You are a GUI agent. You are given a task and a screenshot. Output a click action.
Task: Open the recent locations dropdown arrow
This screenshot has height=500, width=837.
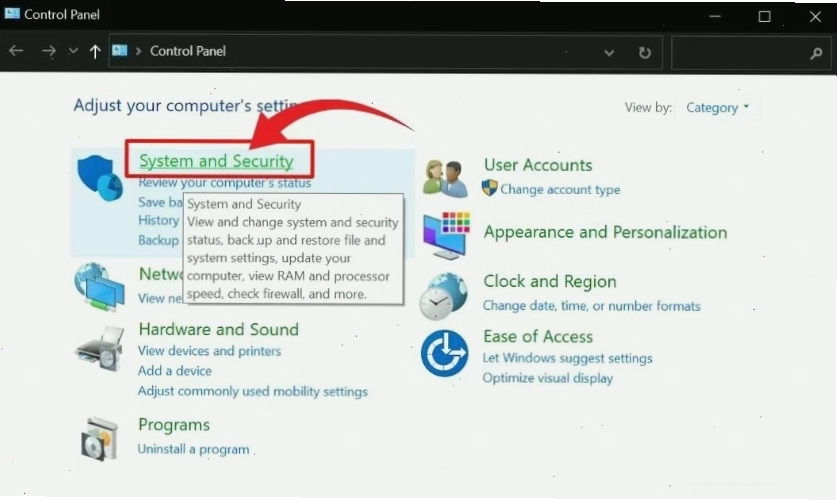73,51
